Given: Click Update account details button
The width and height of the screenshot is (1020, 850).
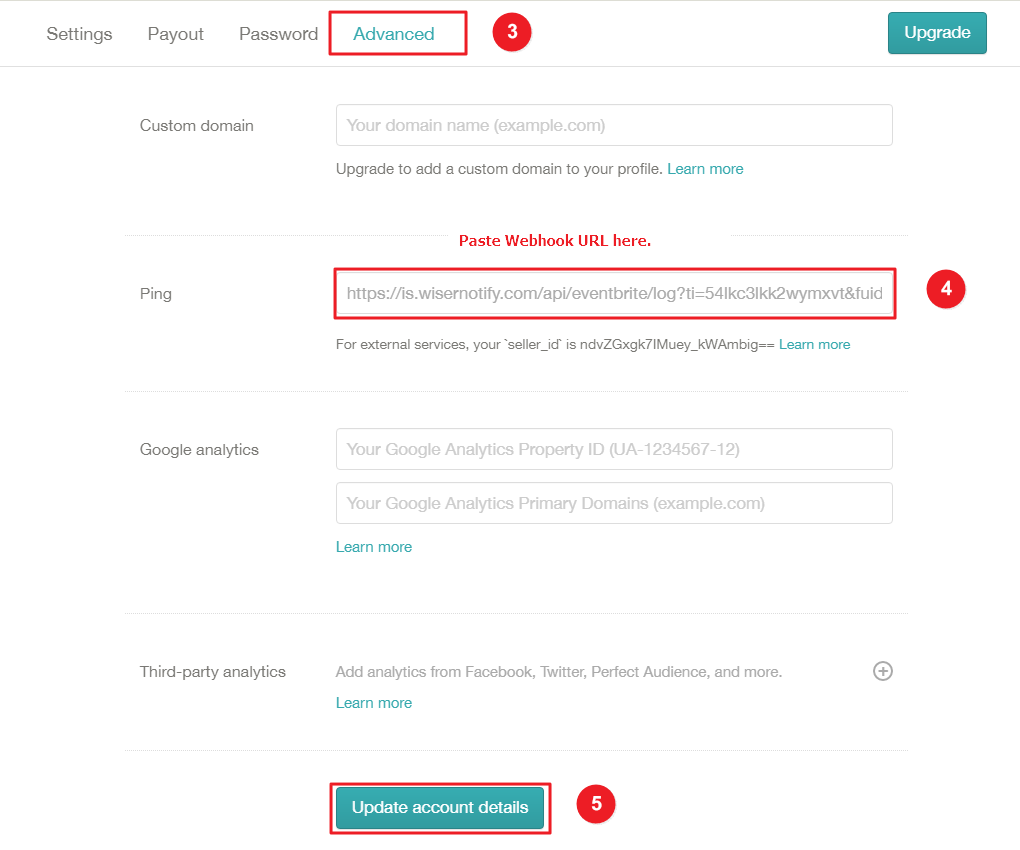Looking at the screenshot, I should click(x=440, y=808).
